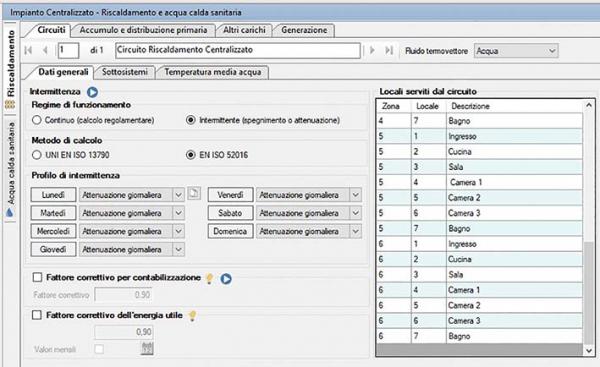
Task: Click the Venerdì day button
Action: [x=230, y=195]
